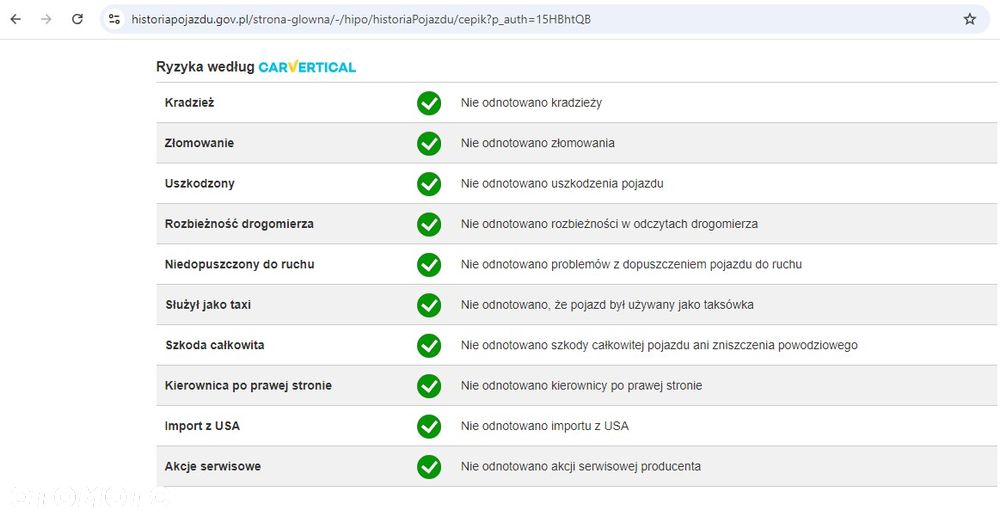This screenshot has height=517, width=1000.
Task: Click the Kierownica po prawej stronie label
Action: click(248, 386)
